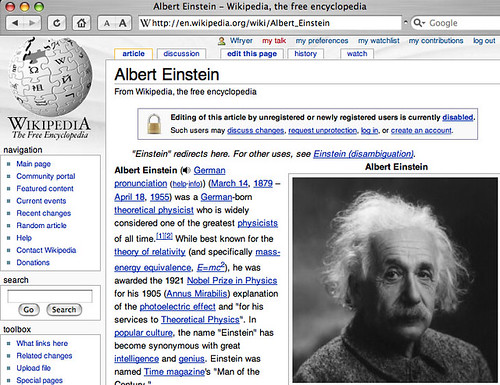
Task: Open the Time magazine link
Action: (174, 372)
